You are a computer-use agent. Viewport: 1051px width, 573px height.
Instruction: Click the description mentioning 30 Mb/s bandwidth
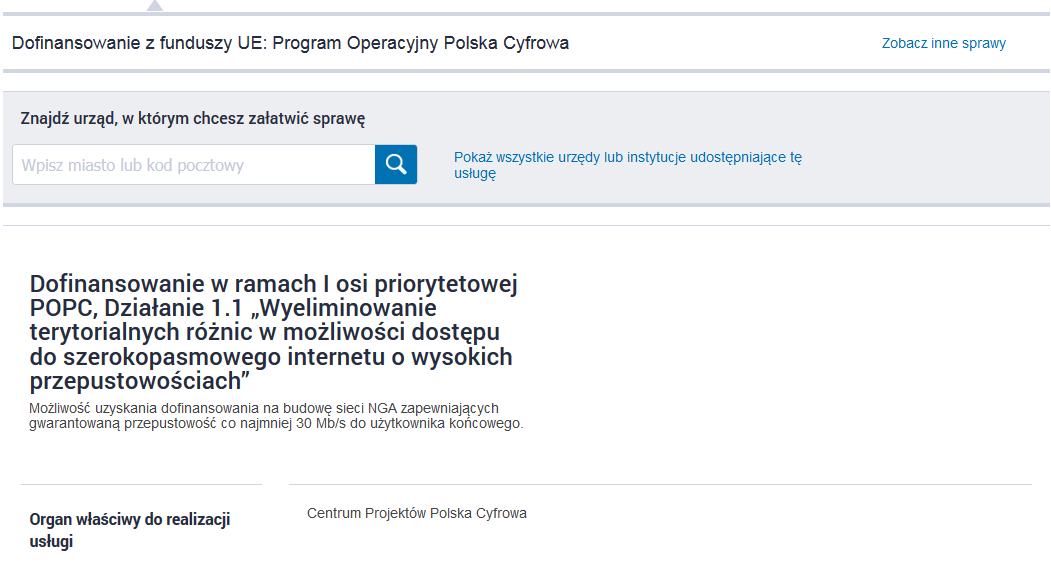[x=276, y=416]
